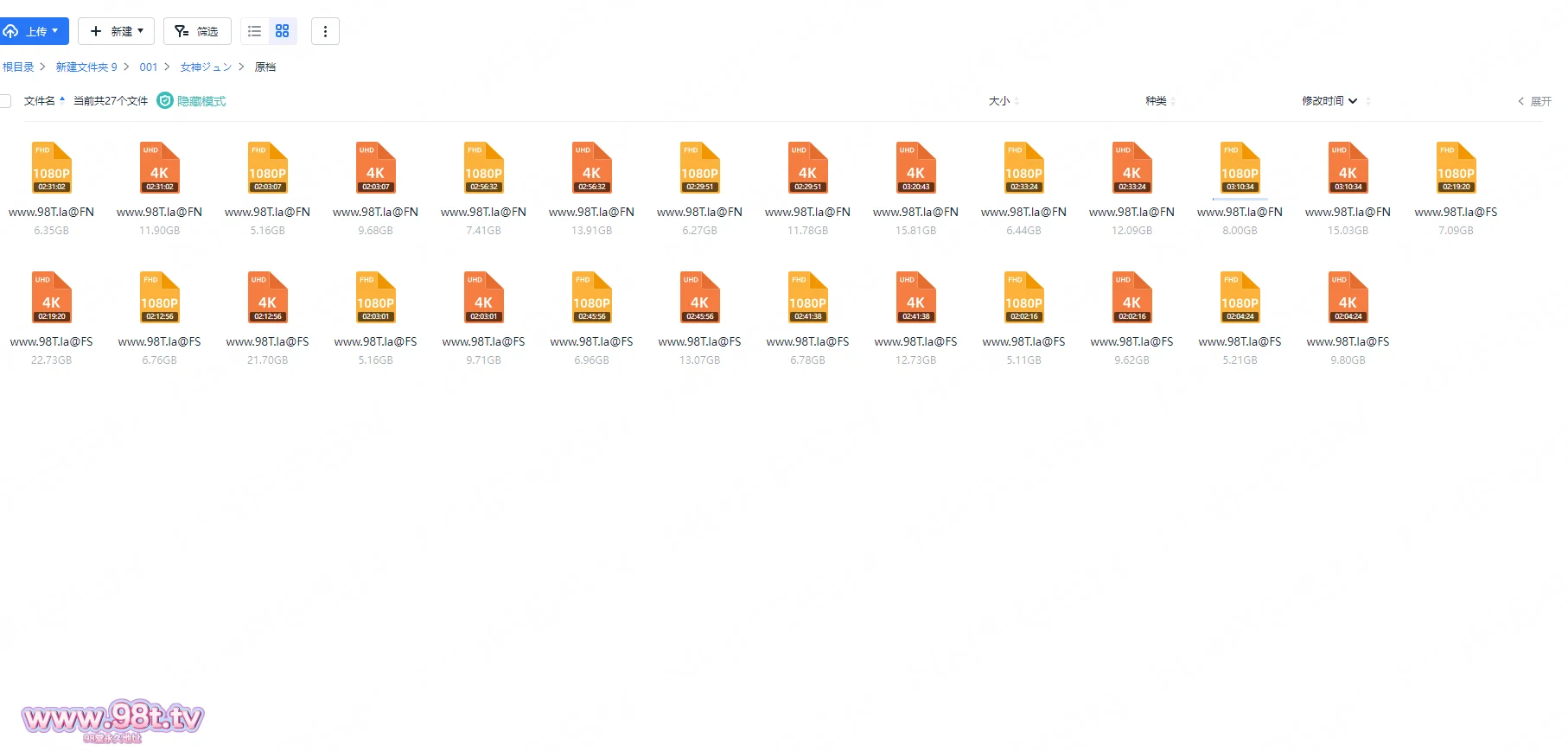Expand the side panel via 展开
Viewport: 1568px width, 751px height.
coord(1535,101)
